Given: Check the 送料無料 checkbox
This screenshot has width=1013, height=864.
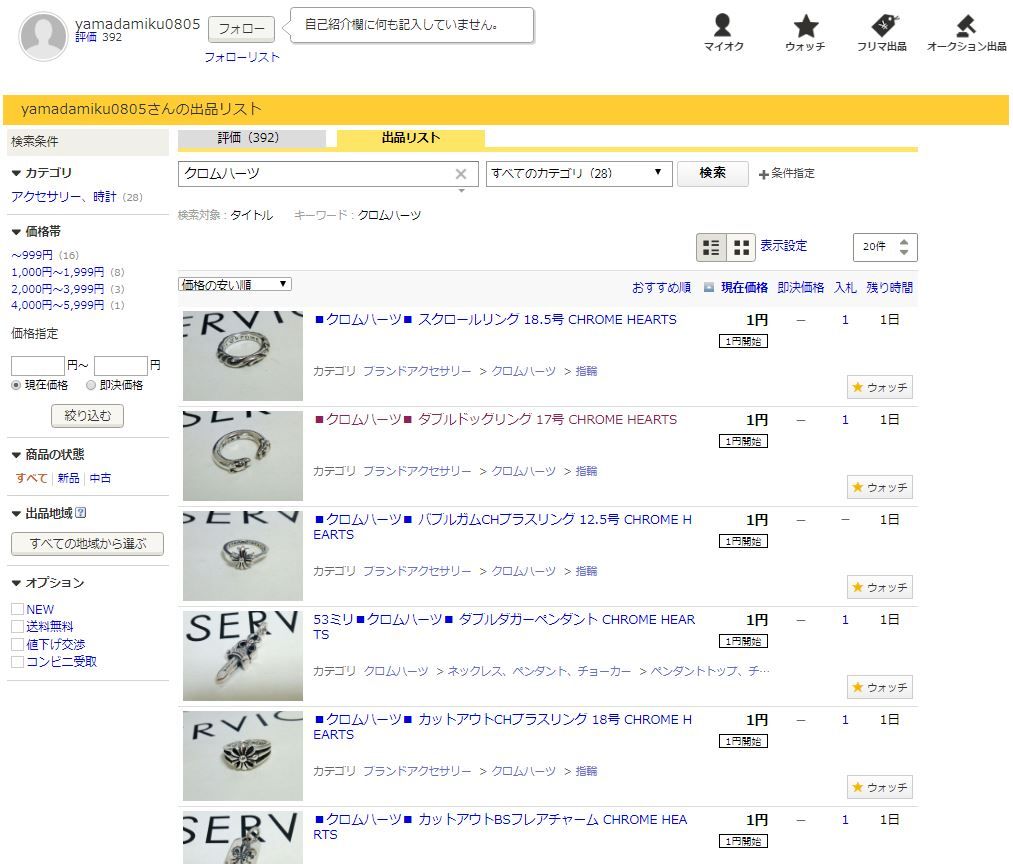Looking at the screenshot, I should click(x=17, y=626).
